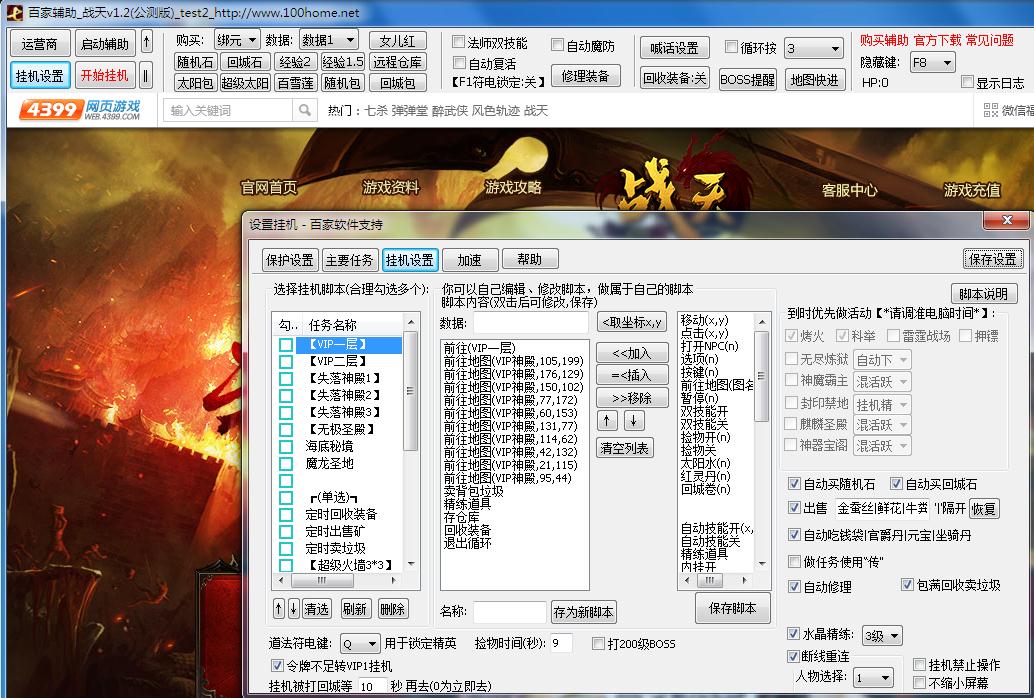
Task: Click the 名称 input field
Action: (510, 612)
